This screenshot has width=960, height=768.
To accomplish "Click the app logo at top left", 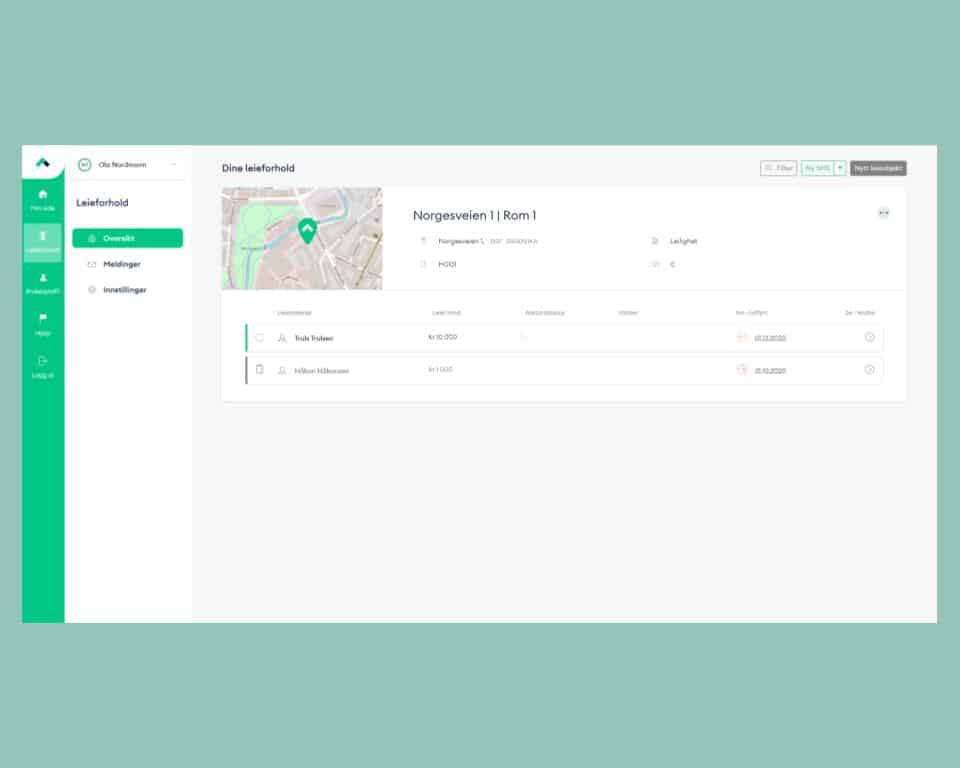I will point(42,163).
